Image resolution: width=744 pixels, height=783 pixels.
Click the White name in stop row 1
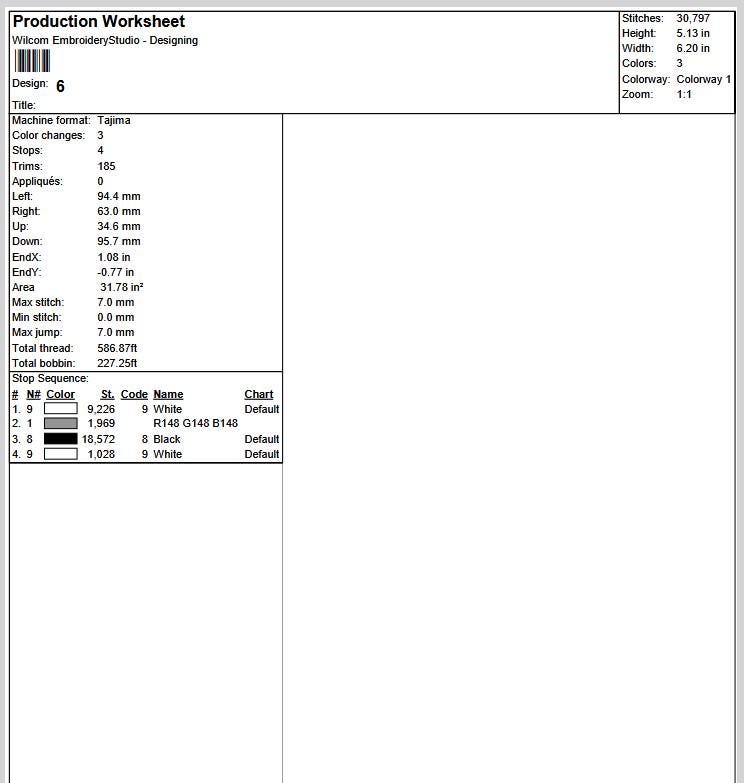coord(168,409)
